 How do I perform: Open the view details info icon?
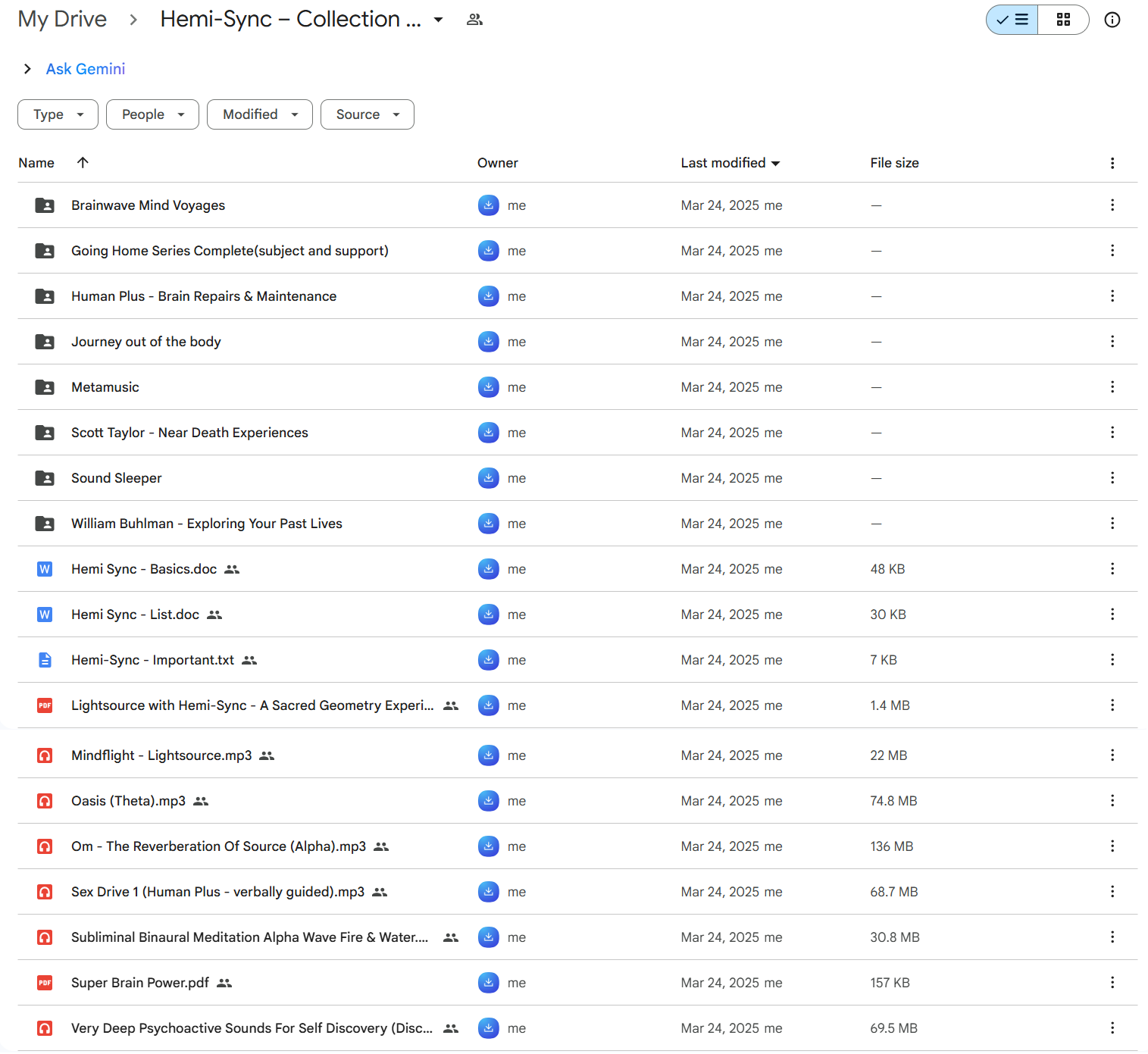(x=1112, y=20)
